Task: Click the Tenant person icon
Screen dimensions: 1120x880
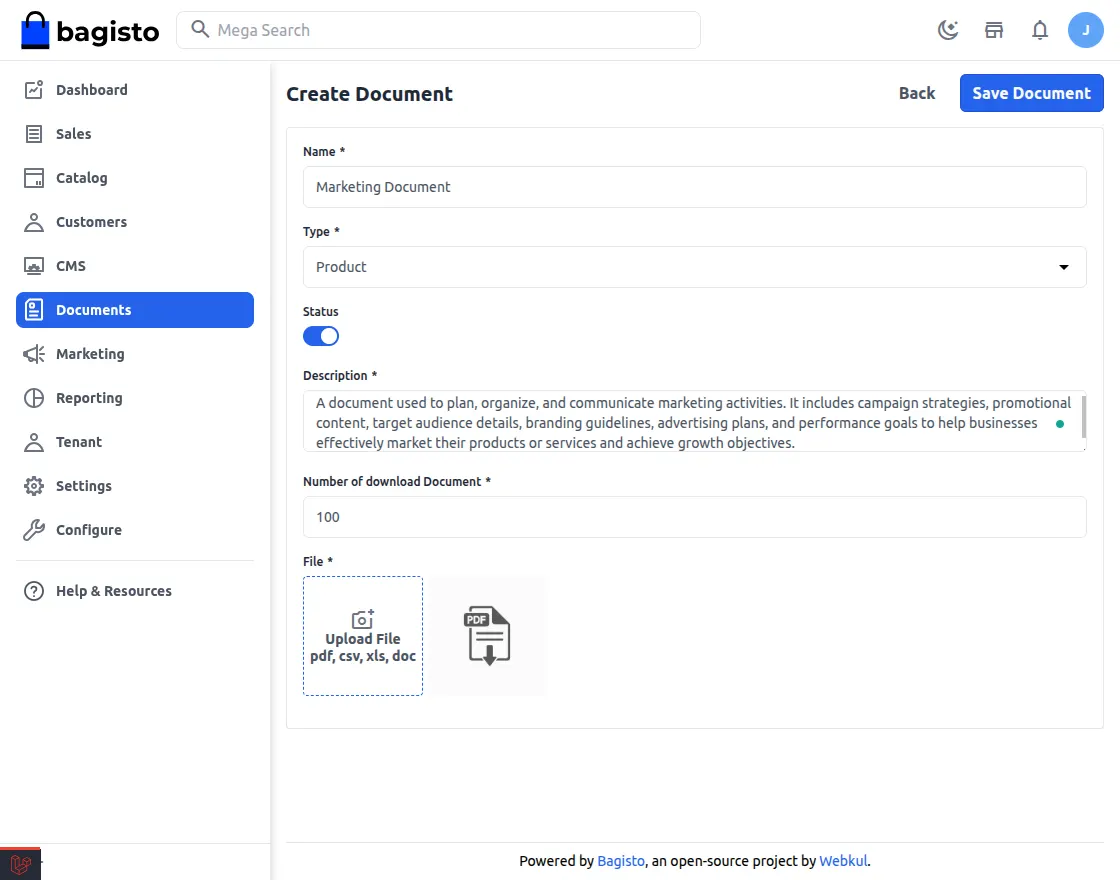Action: pos(34,442)
